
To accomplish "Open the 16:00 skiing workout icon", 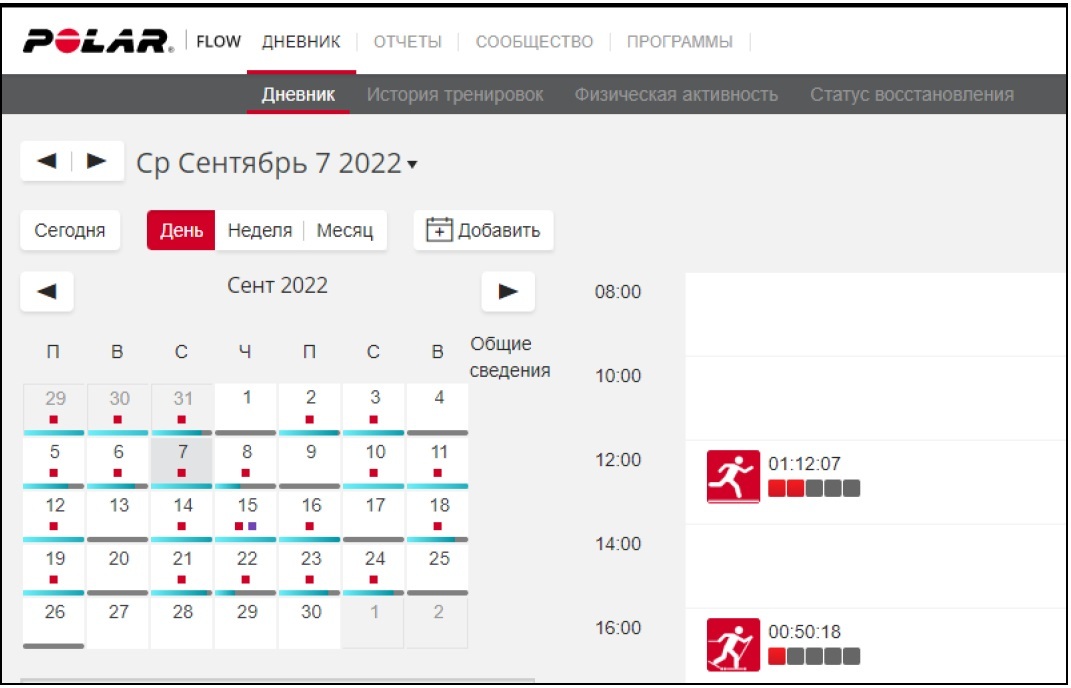I will point(731,645).
